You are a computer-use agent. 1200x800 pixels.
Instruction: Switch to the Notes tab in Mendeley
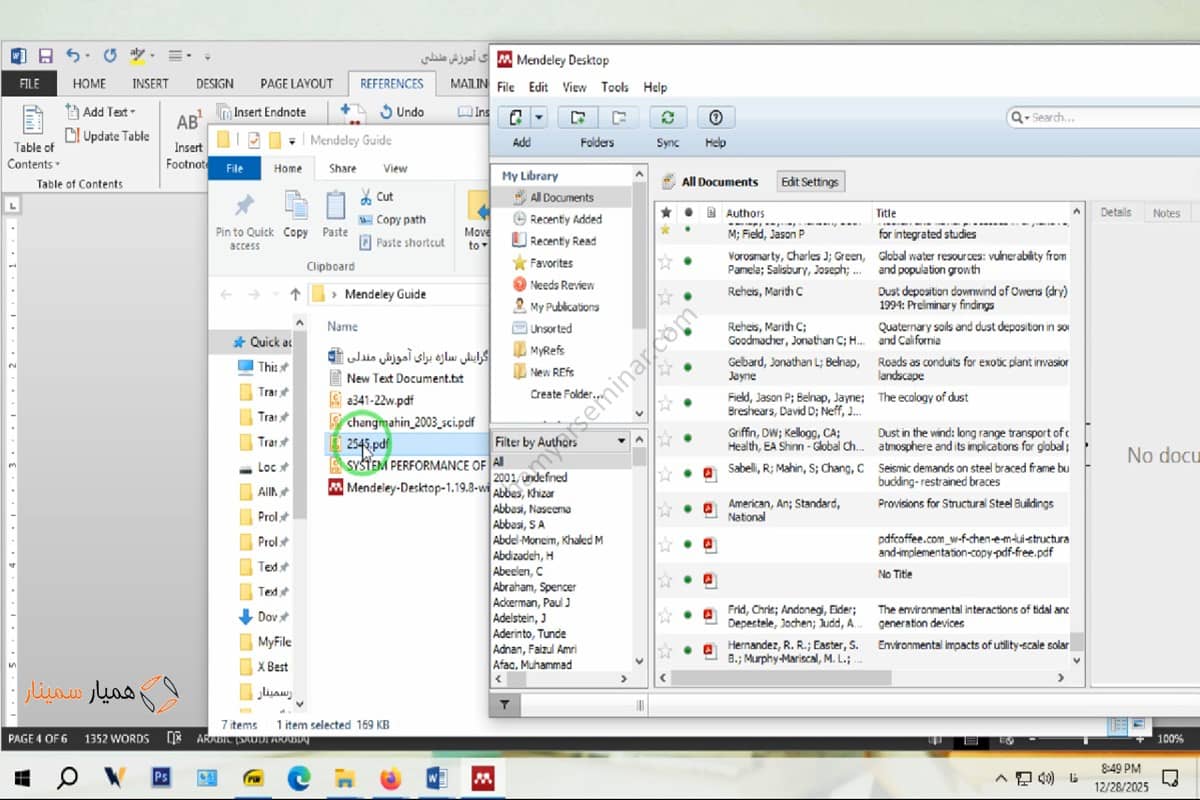tap(1166, 212)
